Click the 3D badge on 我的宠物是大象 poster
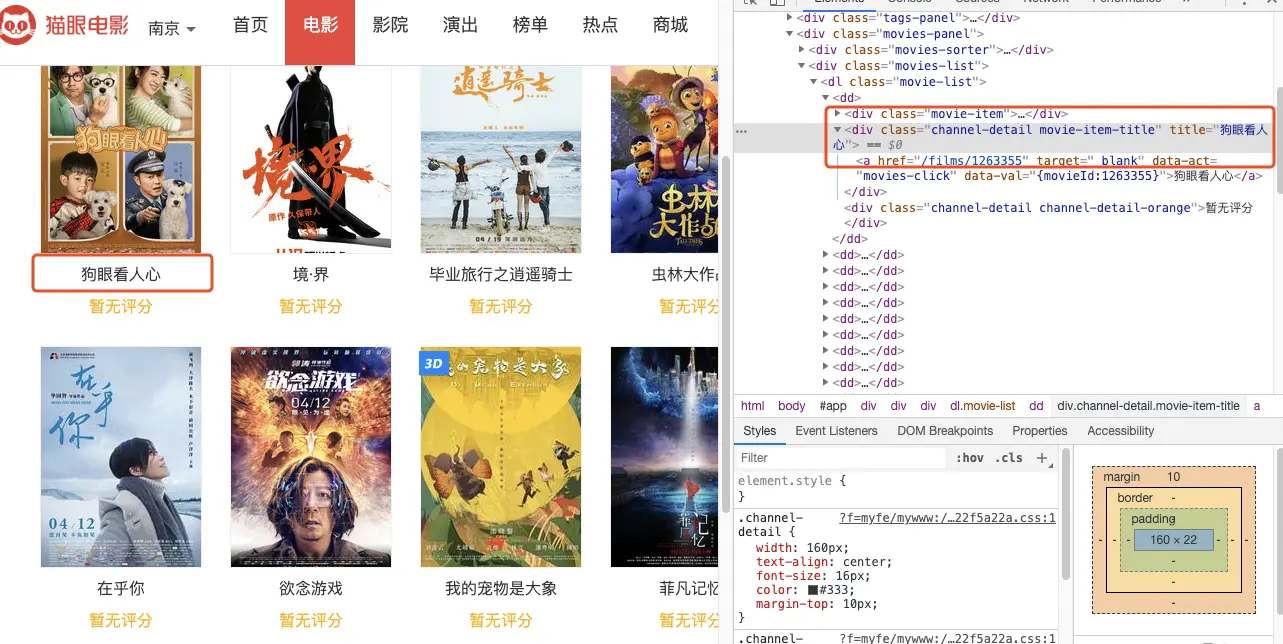This screenshot has height=644, width=1283. (x=433, y=363)
